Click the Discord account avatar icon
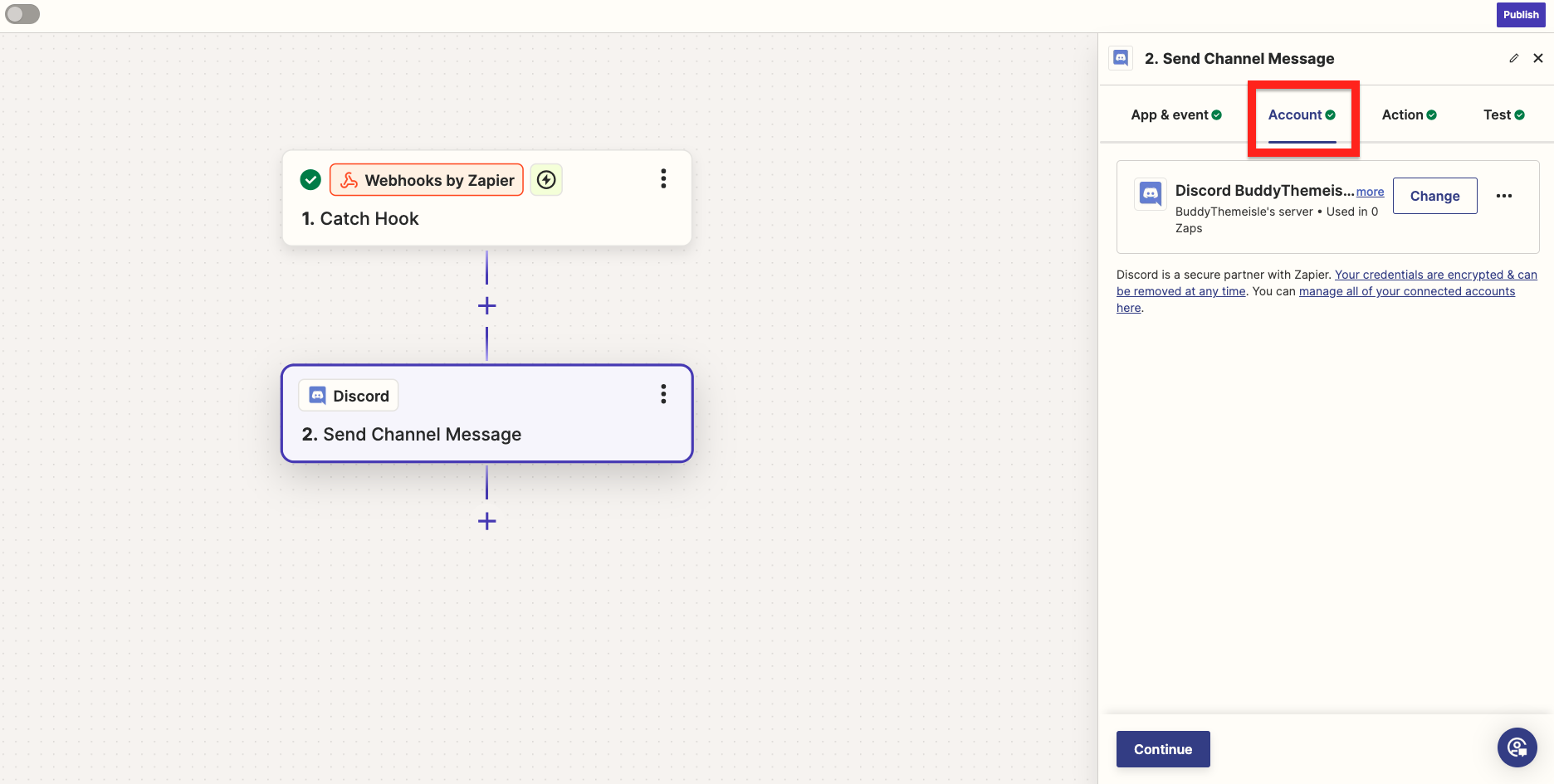1554x784 pixels. coord(1151,194)
